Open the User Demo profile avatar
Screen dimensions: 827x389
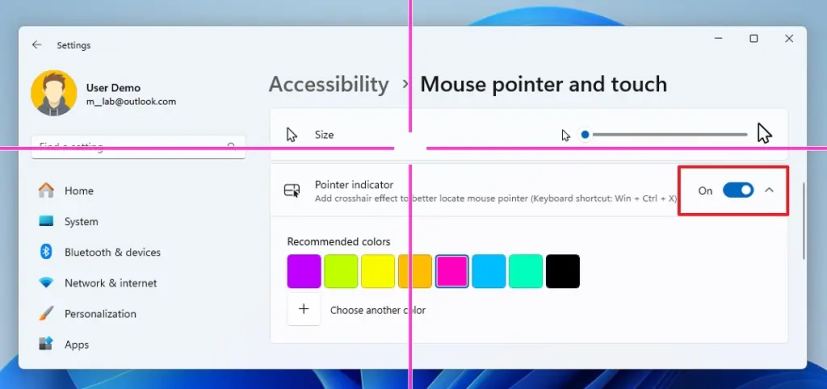(54, 93)
